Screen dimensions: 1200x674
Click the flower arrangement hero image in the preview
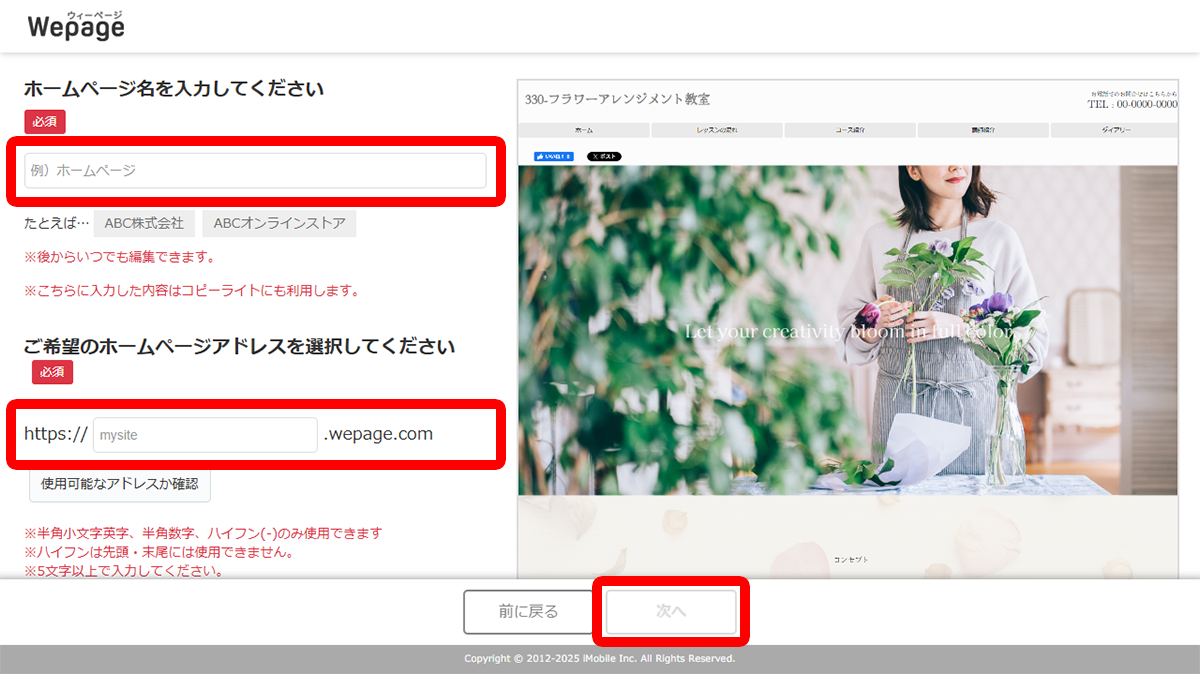[x=846, y=330]
